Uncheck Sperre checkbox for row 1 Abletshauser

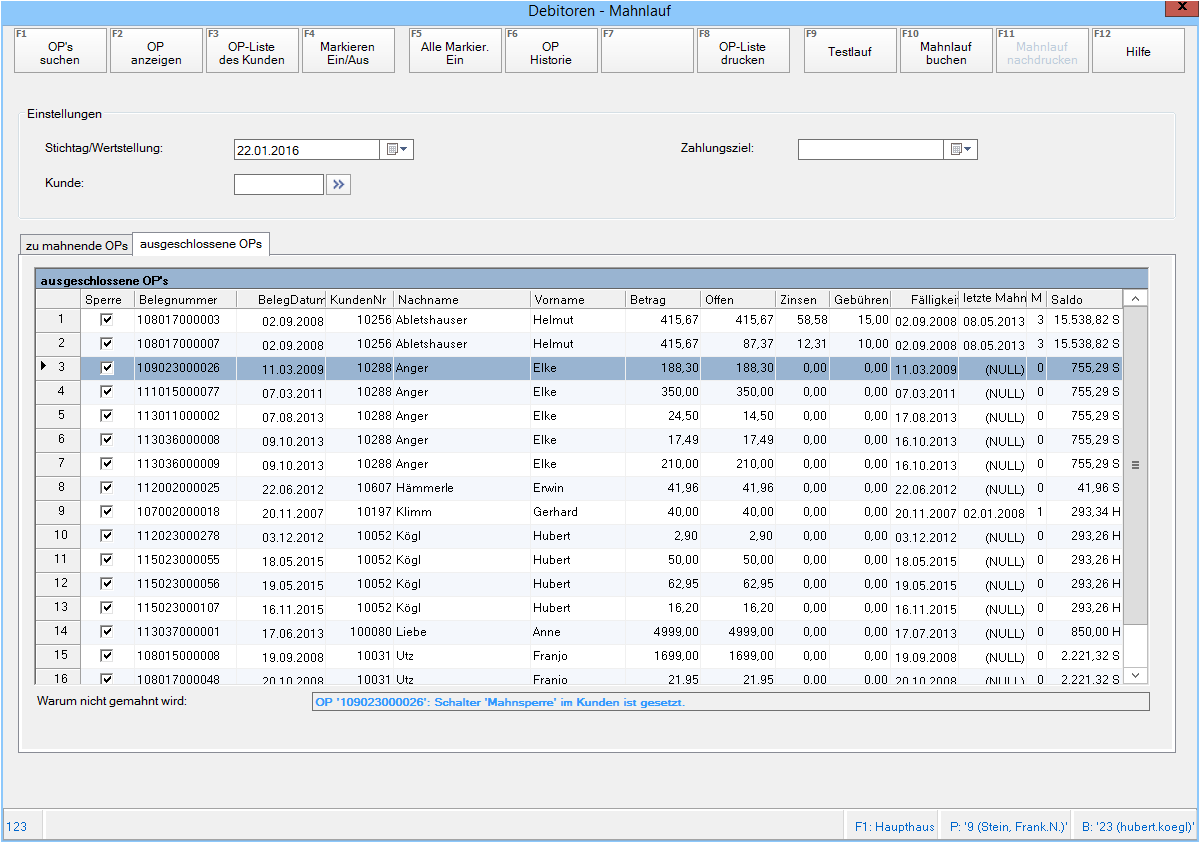click(x=107, y=320)
